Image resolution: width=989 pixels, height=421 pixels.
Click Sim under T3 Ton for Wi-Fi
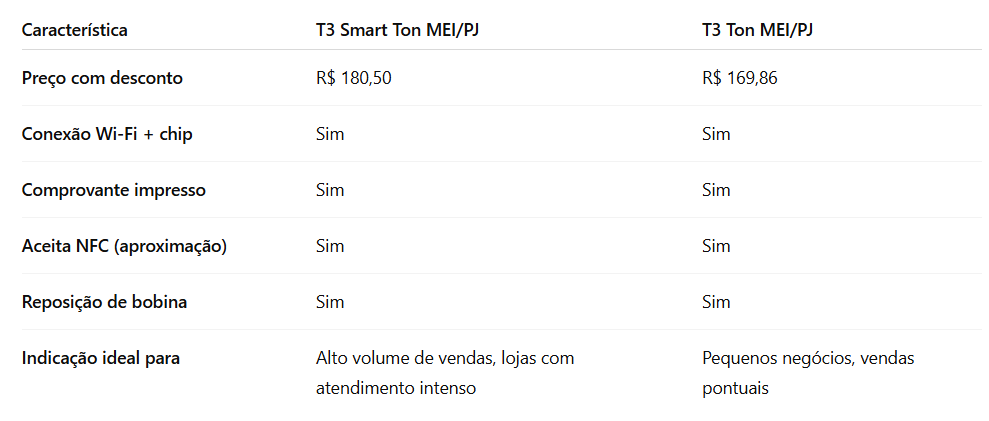pyautogui.click(x=717, y=134)
